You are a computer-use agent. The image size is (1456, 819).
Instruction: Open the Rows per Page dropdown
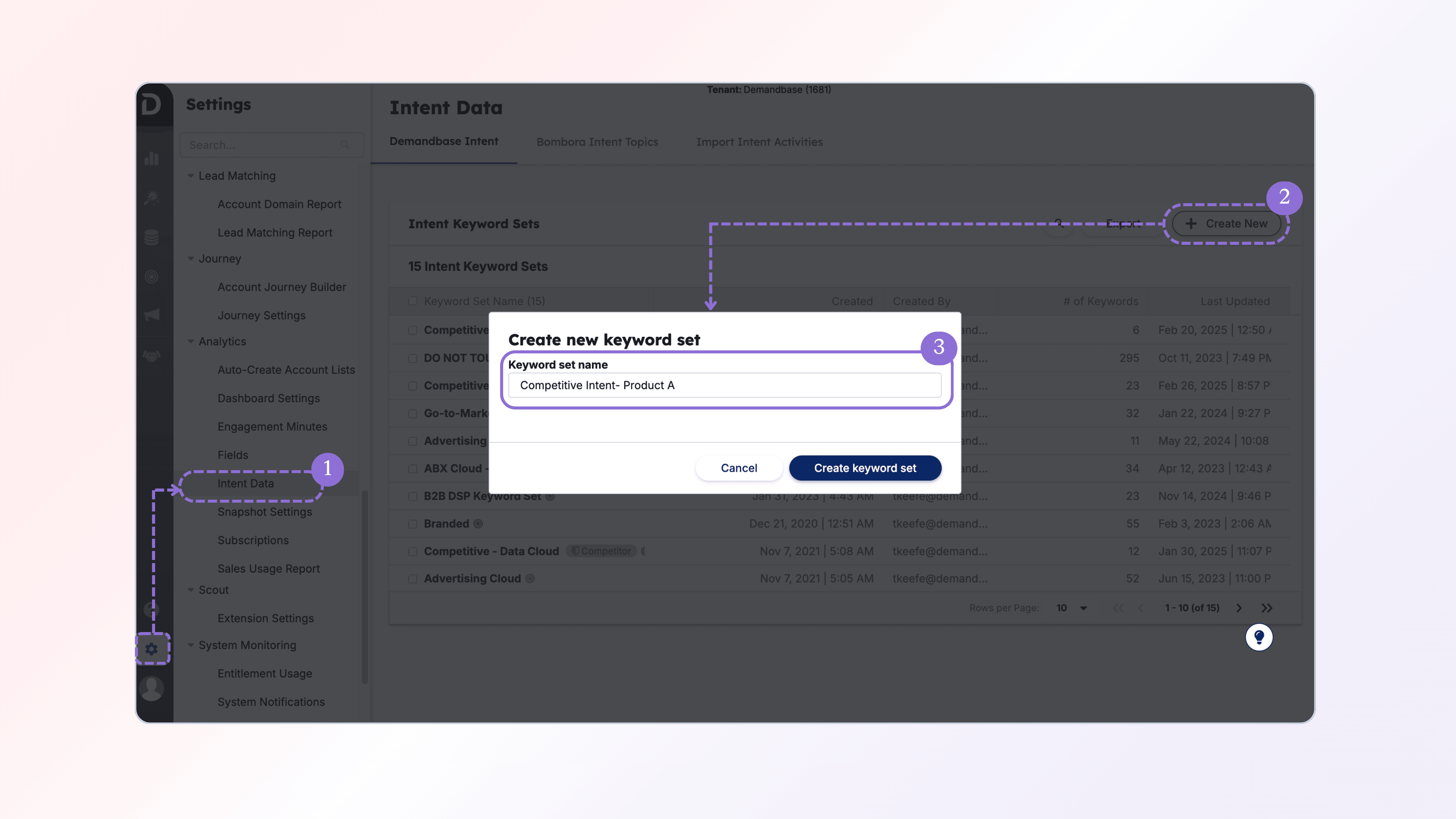(1072, 608)
